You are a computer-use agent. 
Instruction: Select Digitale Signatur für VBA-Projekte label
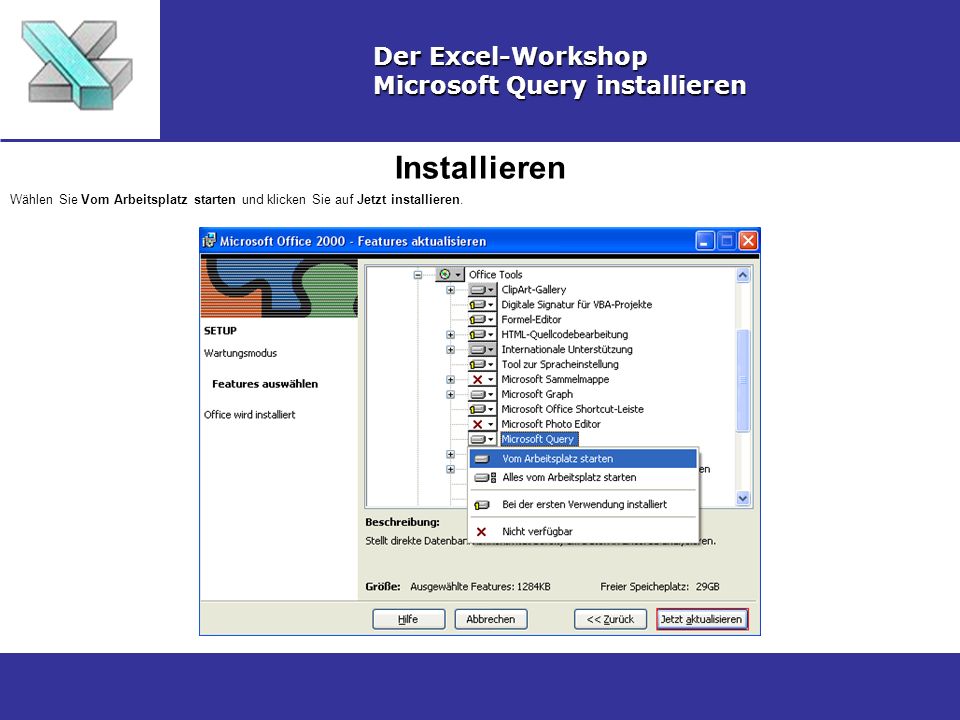pyautogui.click(x=576, y=304)
